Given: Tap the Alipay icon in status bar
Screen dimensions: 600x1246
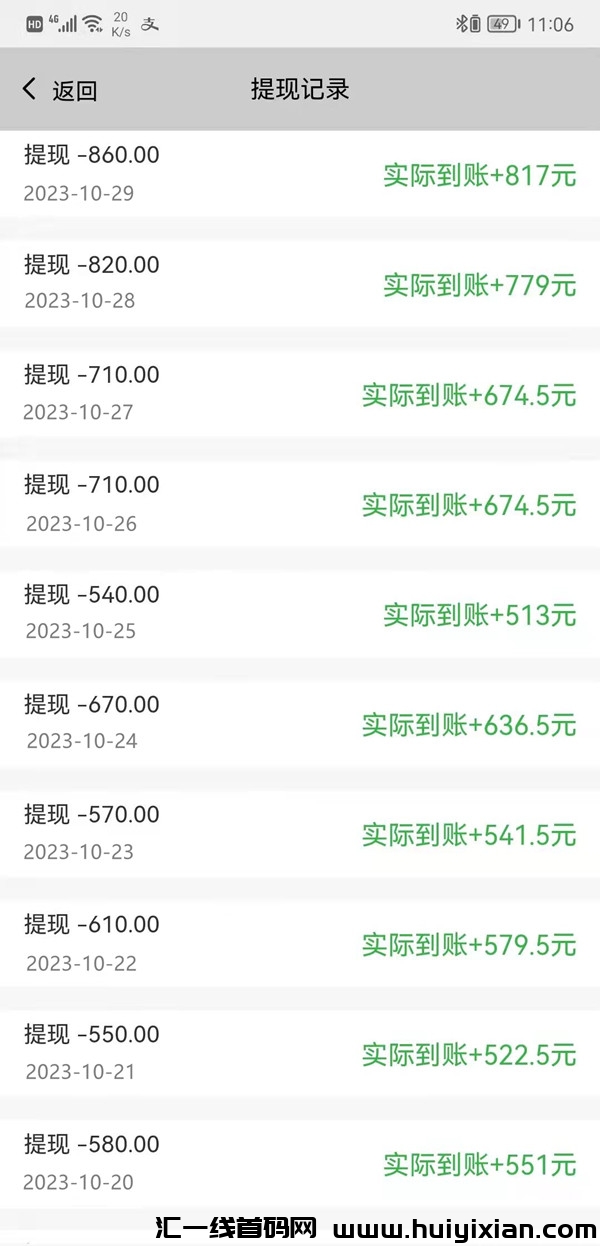Looking at the screenshot, I should pyautogui.click(x=149, y=24).
